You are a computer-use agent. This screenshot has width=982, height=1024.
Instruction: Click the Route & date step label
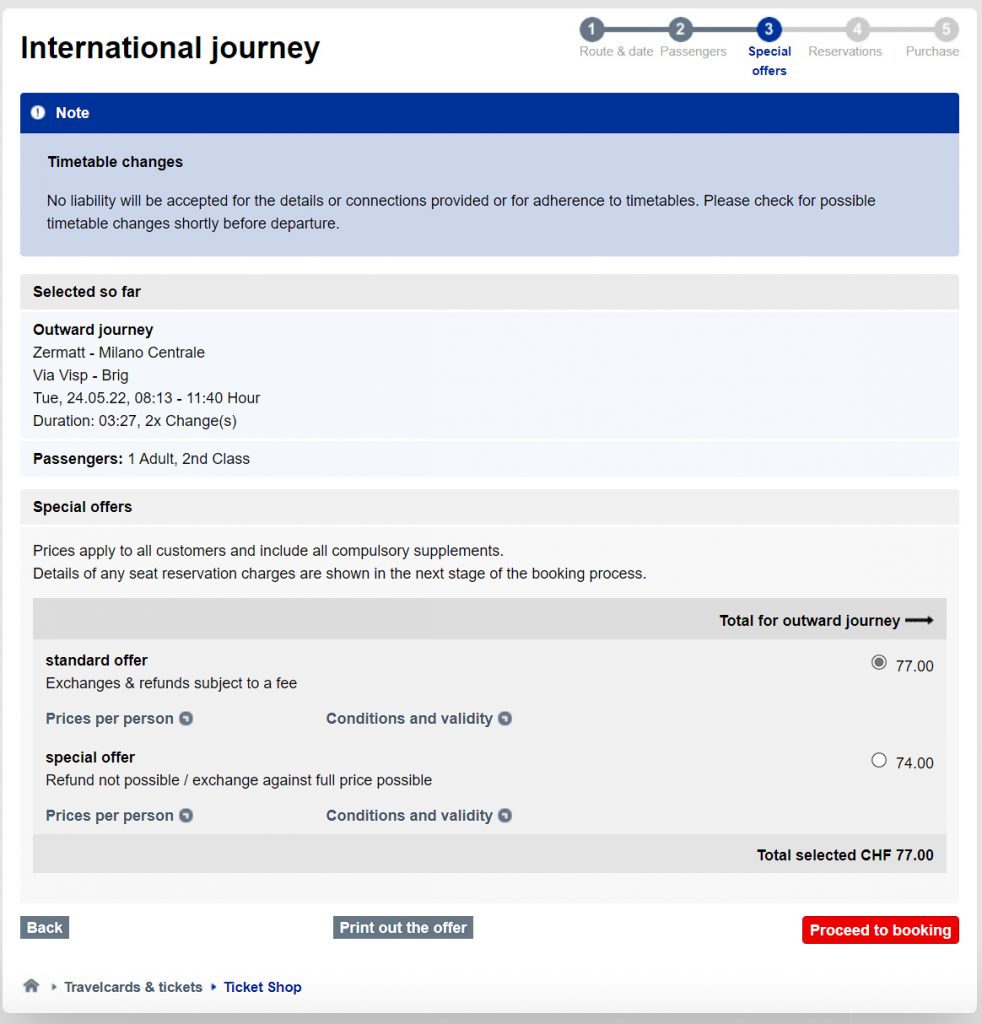pos(616,52)
